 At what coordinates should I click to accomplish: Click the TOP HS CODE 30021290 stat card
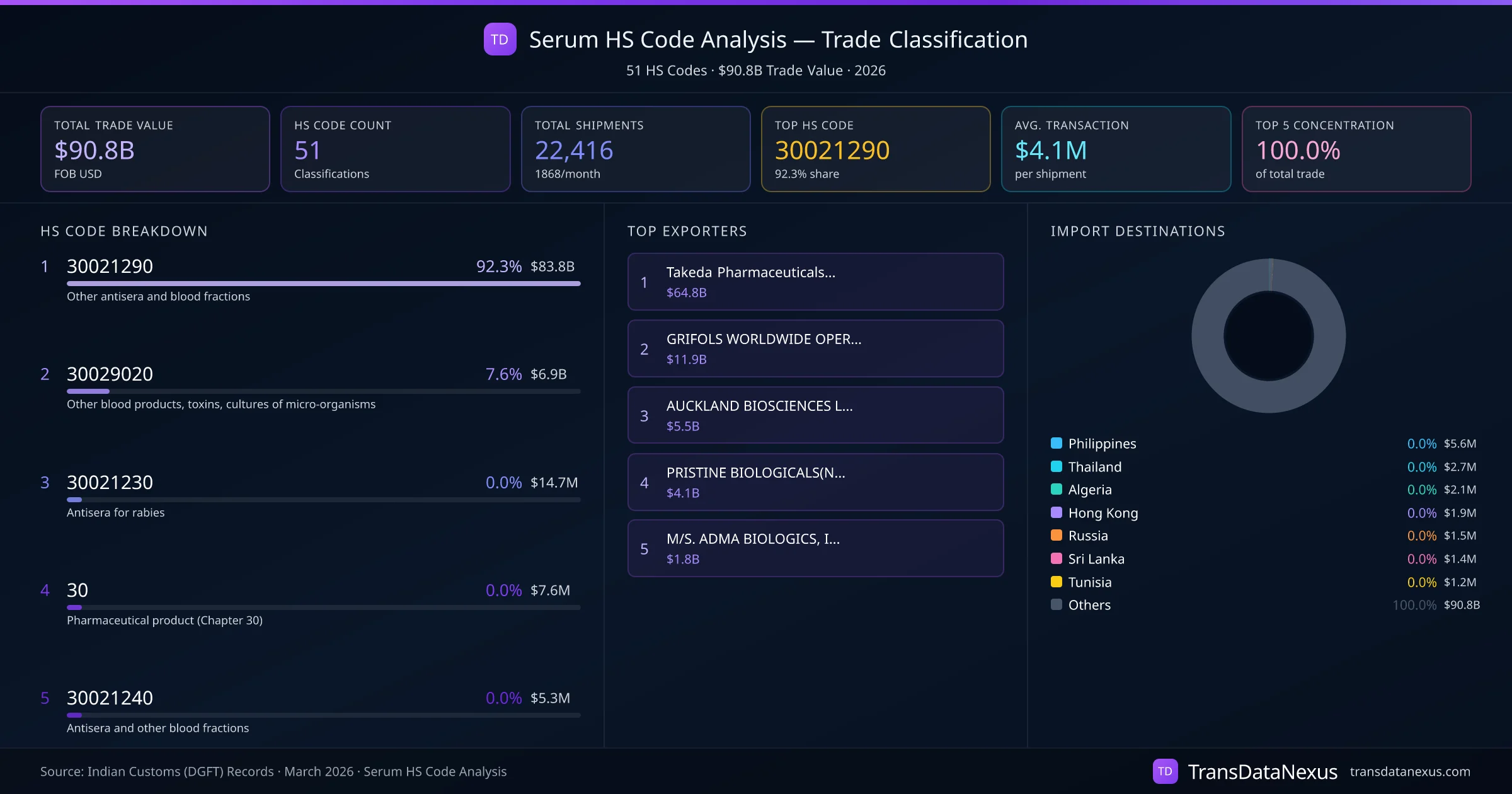pos(875,149)
